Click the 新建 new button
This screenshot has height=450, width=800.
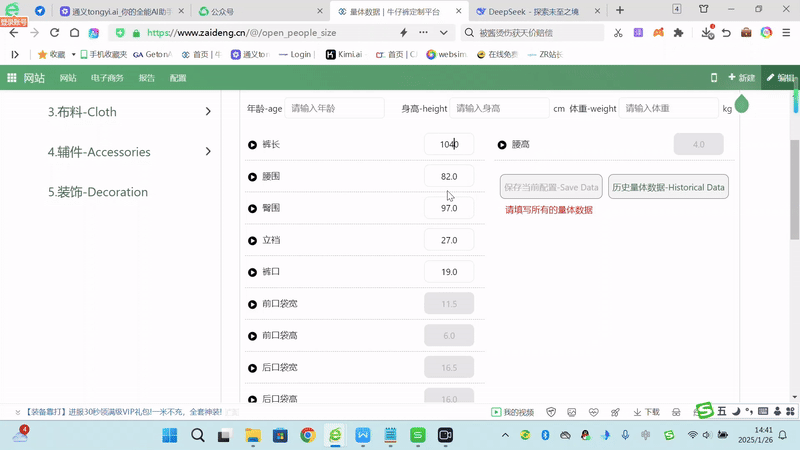pos(742,78)
